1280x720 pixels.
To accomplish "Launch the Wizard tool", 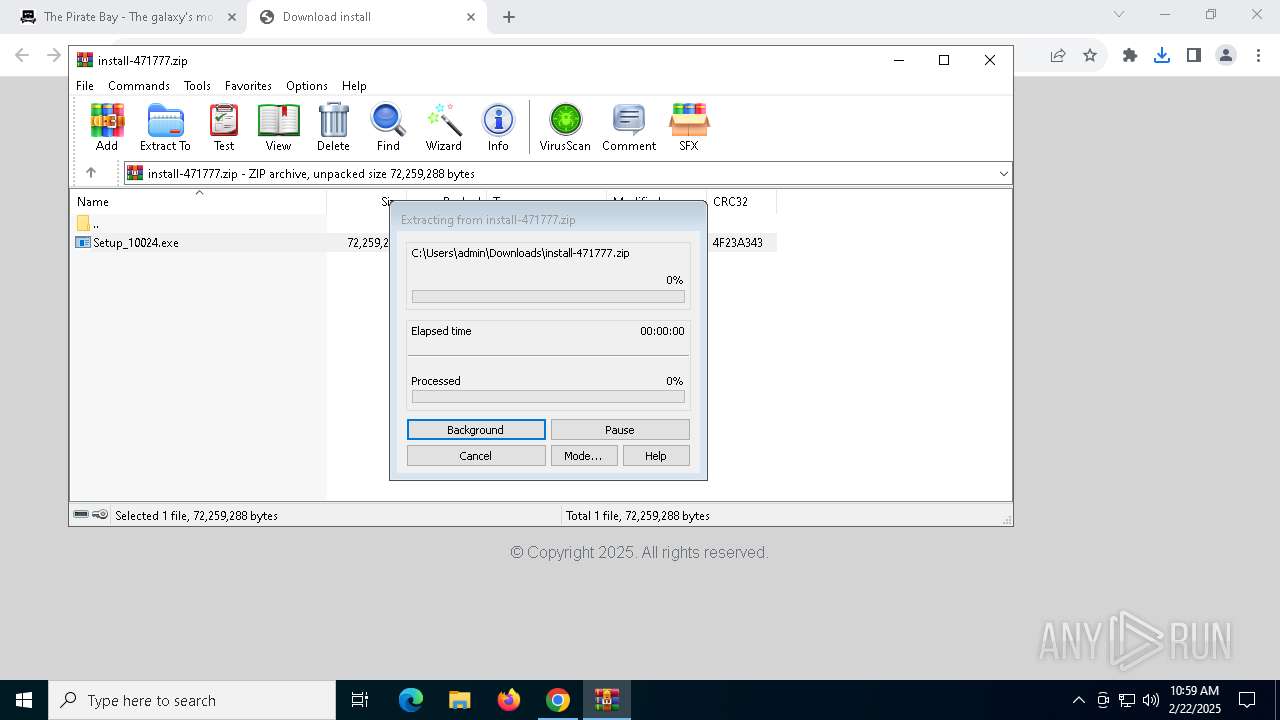I will 443,127.
